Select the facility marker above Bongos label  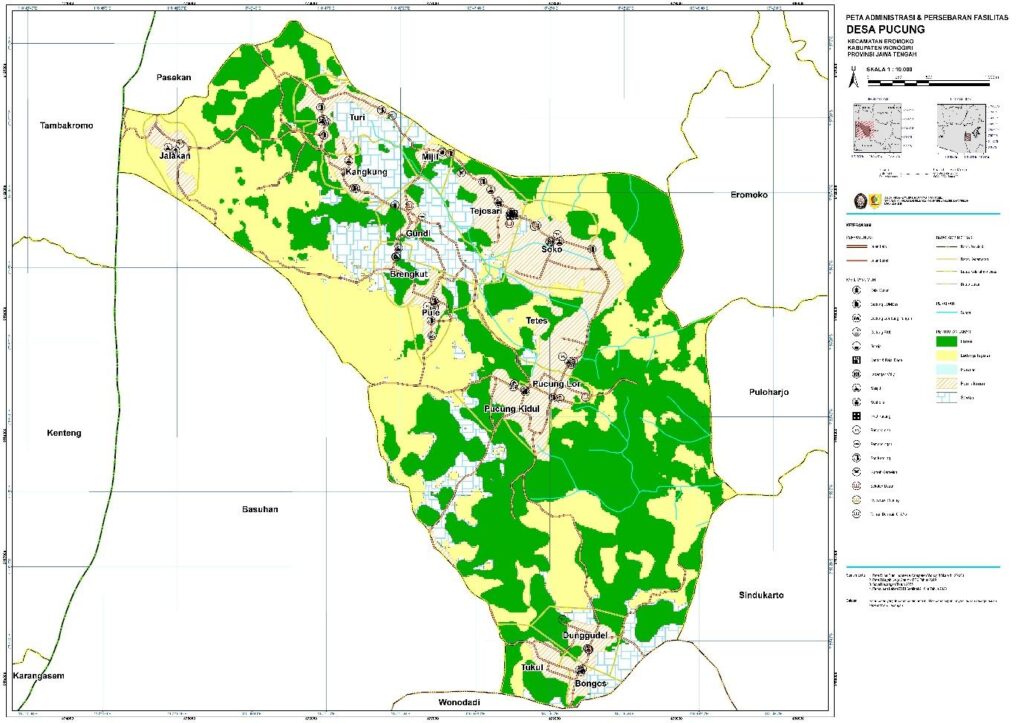tap(581, 671)
